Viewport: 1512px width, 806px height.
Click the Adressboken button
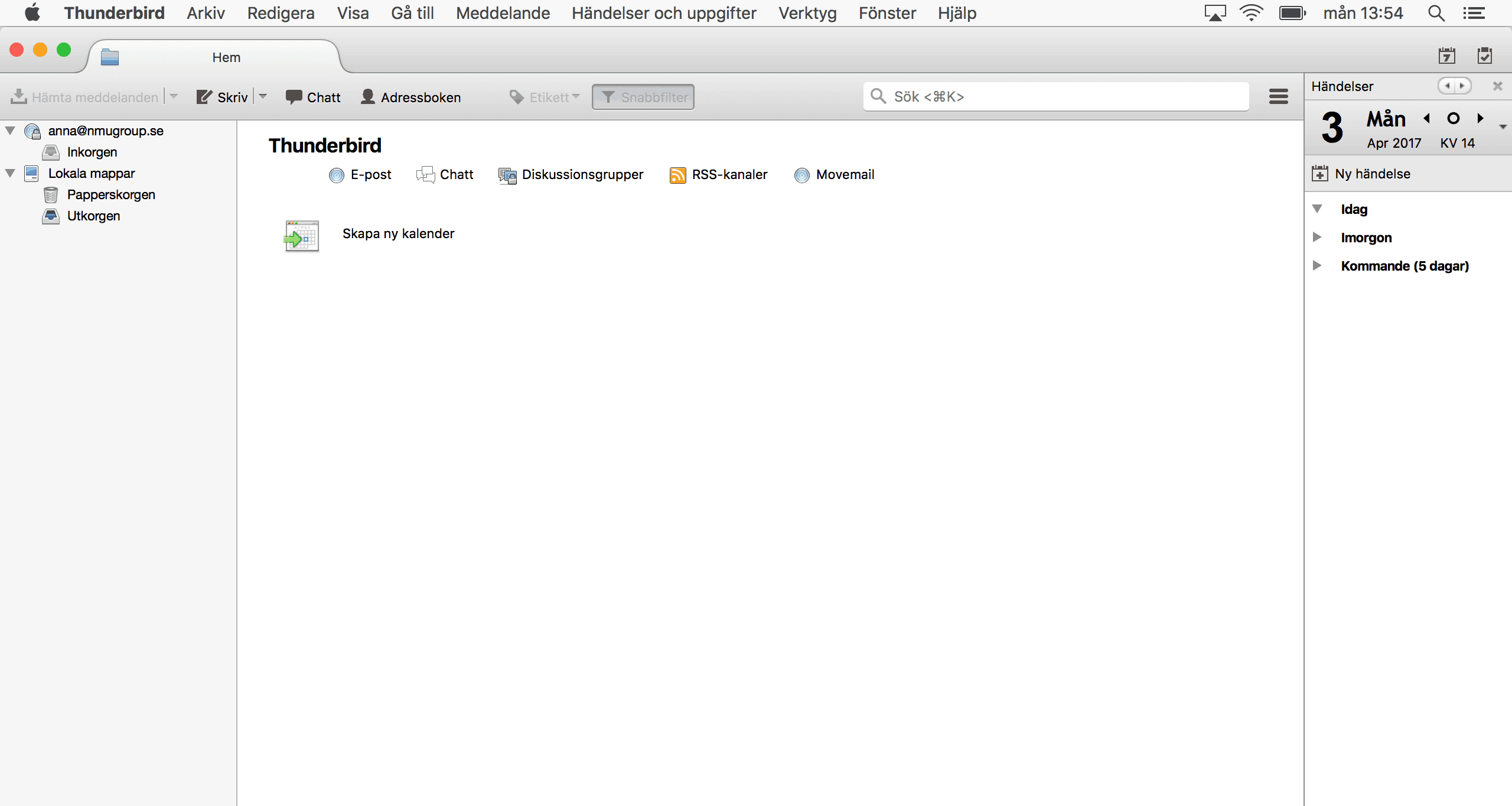click(411, 96)
